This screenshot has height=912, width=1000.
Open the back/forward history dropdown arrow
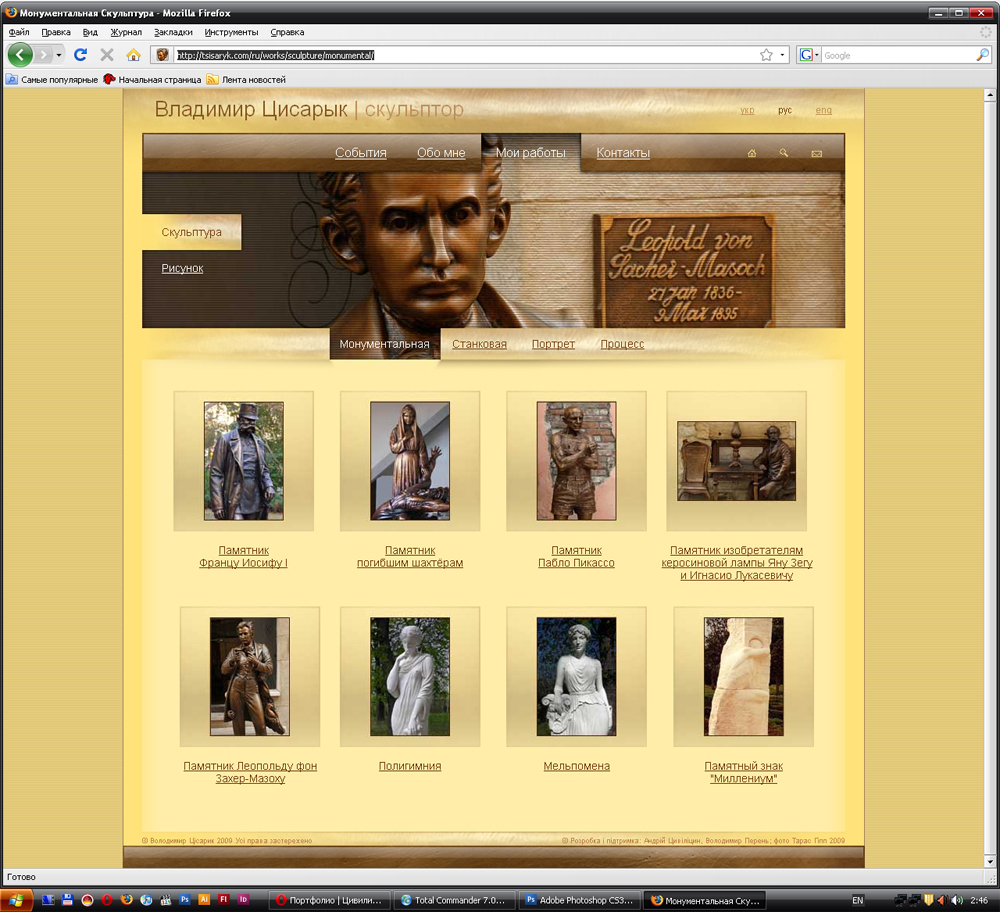(x=59, y=55)
